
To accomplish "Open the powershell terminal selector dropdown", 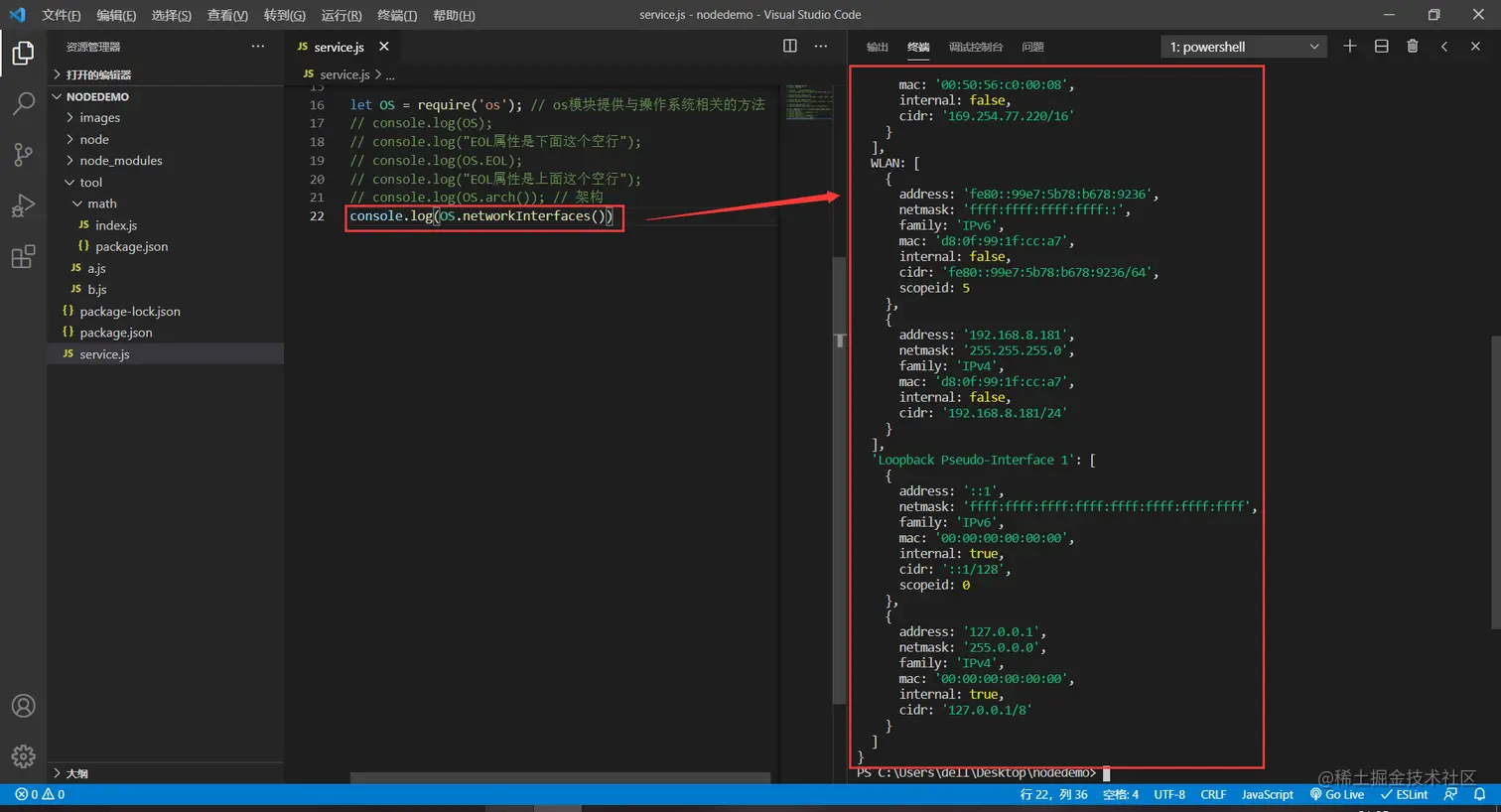I will pos(1243,47).
